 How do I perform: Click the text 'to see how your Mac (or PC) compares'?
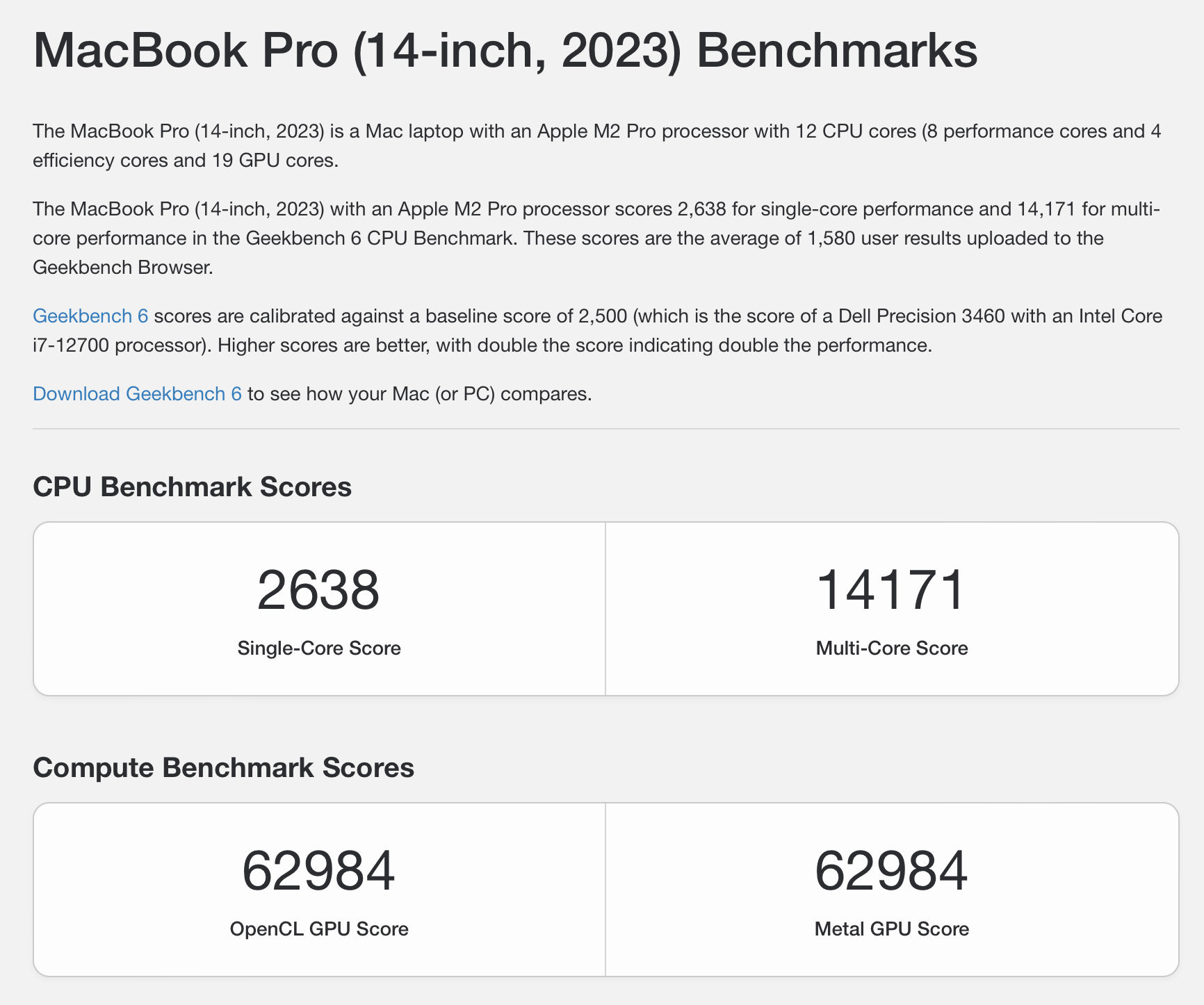click(419, 394)
